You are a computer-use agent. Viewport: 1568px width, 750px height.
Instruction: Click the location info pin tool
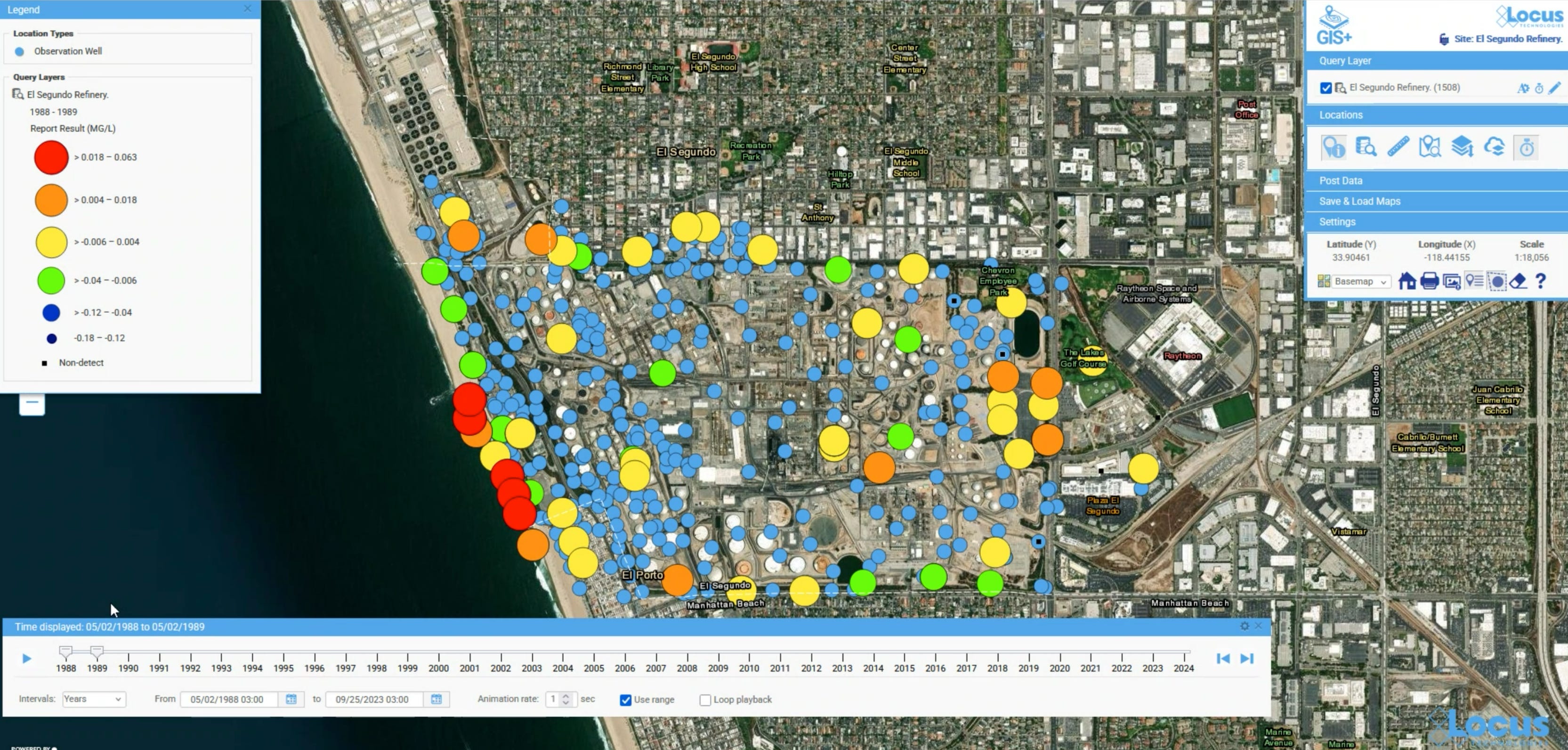(x=1333, y=147)
